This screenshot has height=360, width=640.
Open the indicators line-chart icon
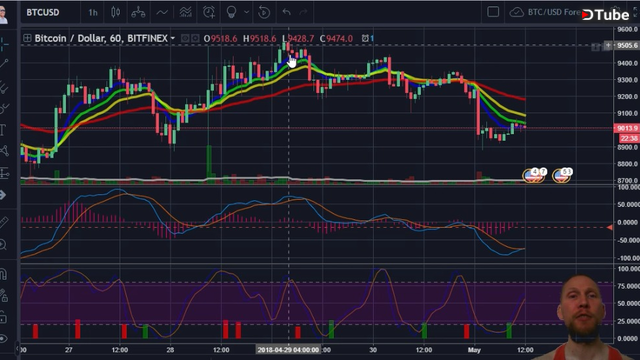[x=162, y=13]
